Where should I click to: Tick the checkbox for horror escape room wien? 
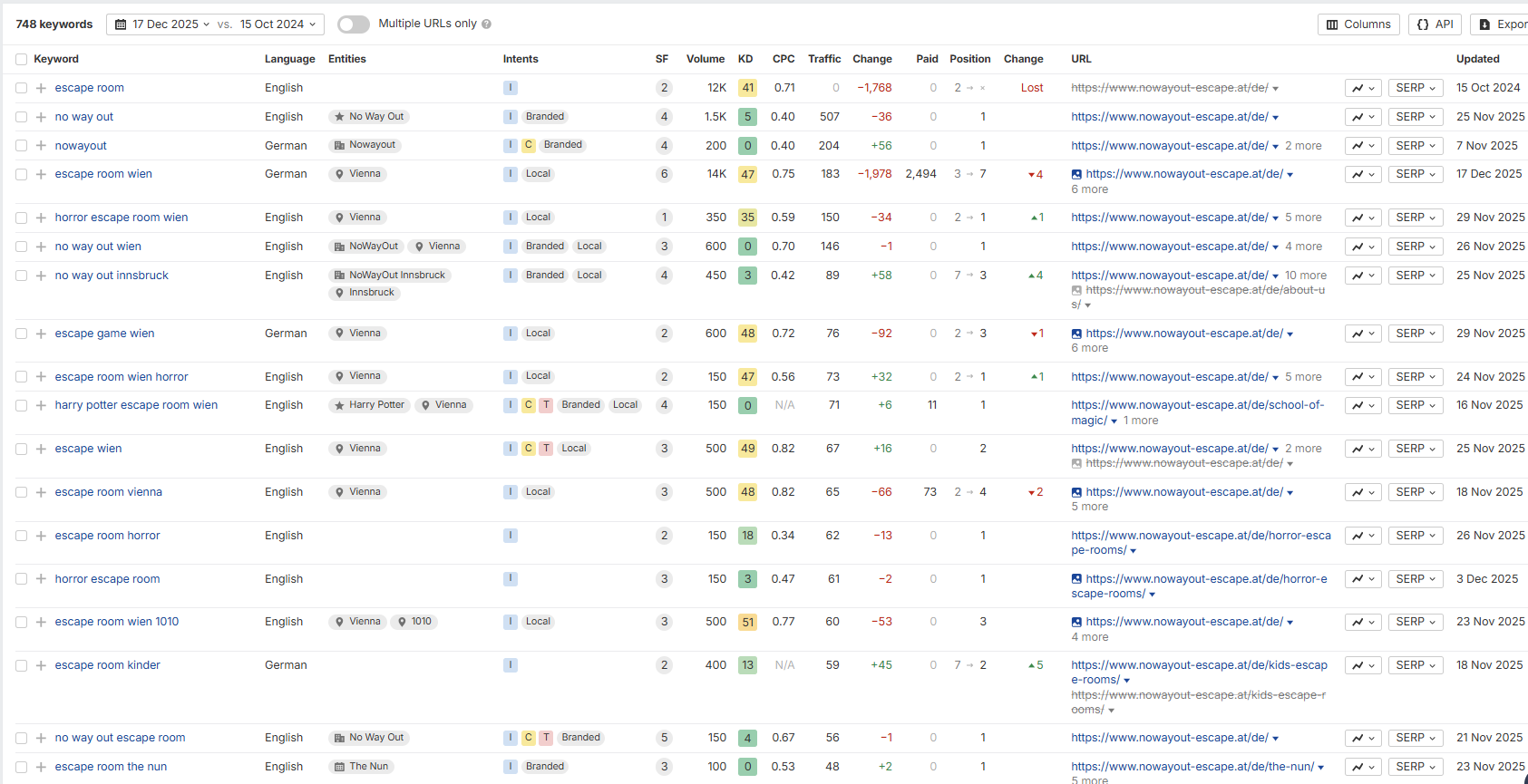(x=21, y=218)
